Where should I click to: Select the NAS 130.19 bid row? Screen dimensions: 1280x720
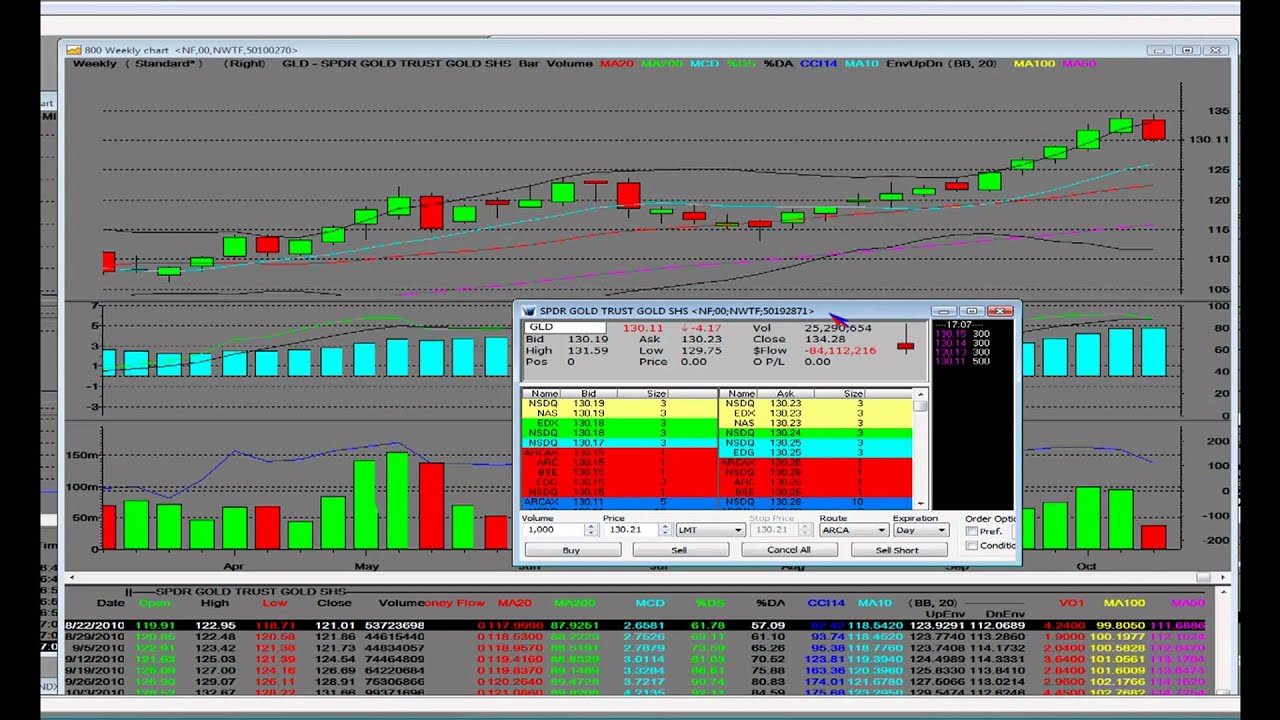pyautogui.click(x=620, y=413)
